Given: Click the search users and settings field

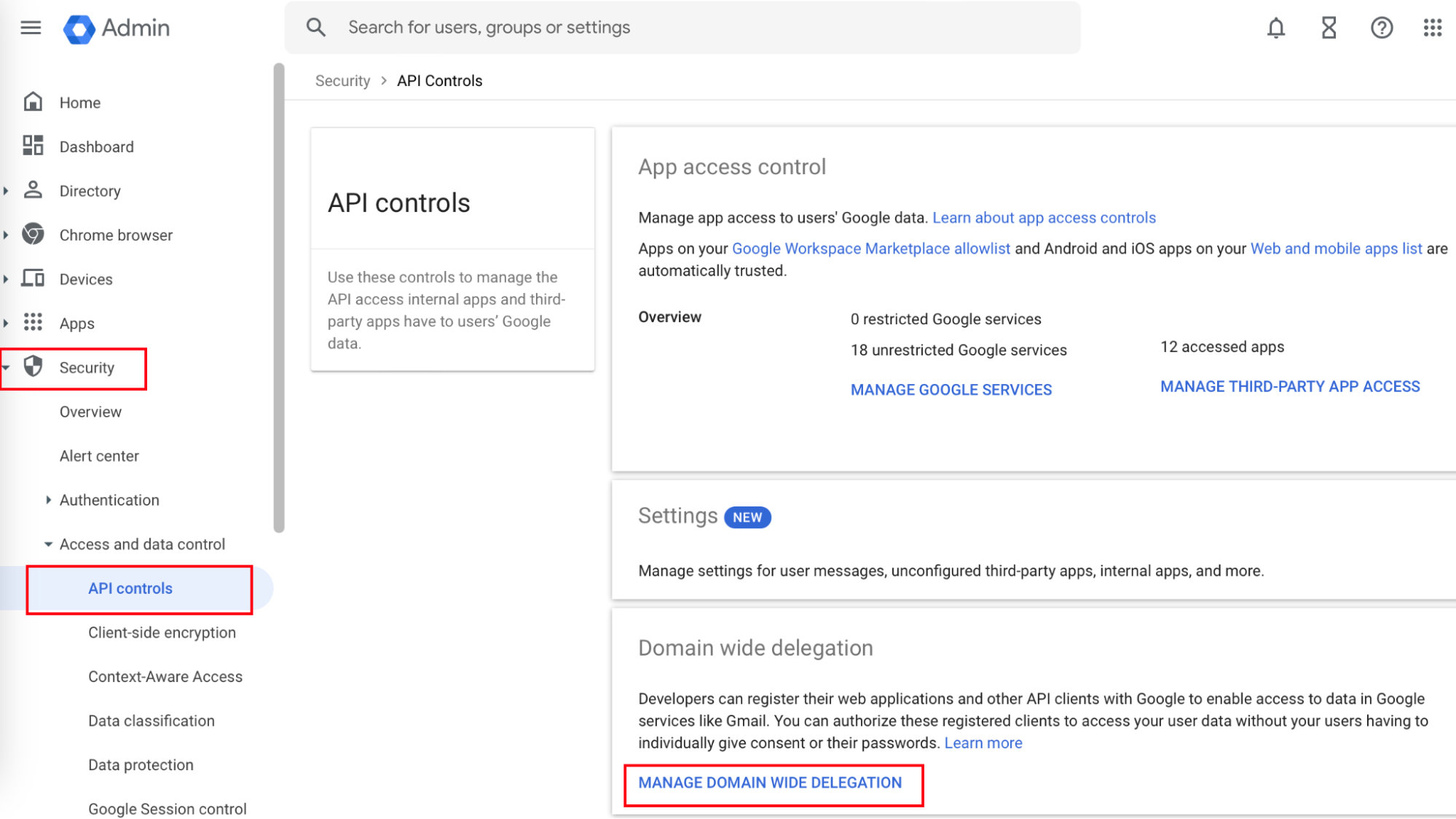Looking at the screenshot, I should (x=681, y=28).
